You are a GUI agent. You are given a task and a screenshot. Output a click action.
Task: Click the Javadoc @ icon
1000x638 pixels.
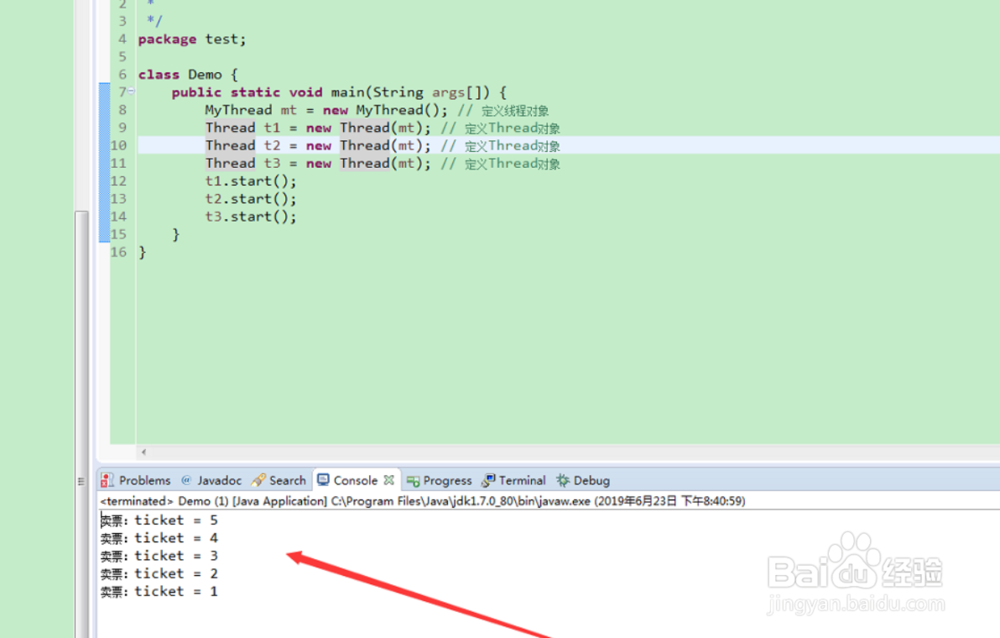[186, 480]
